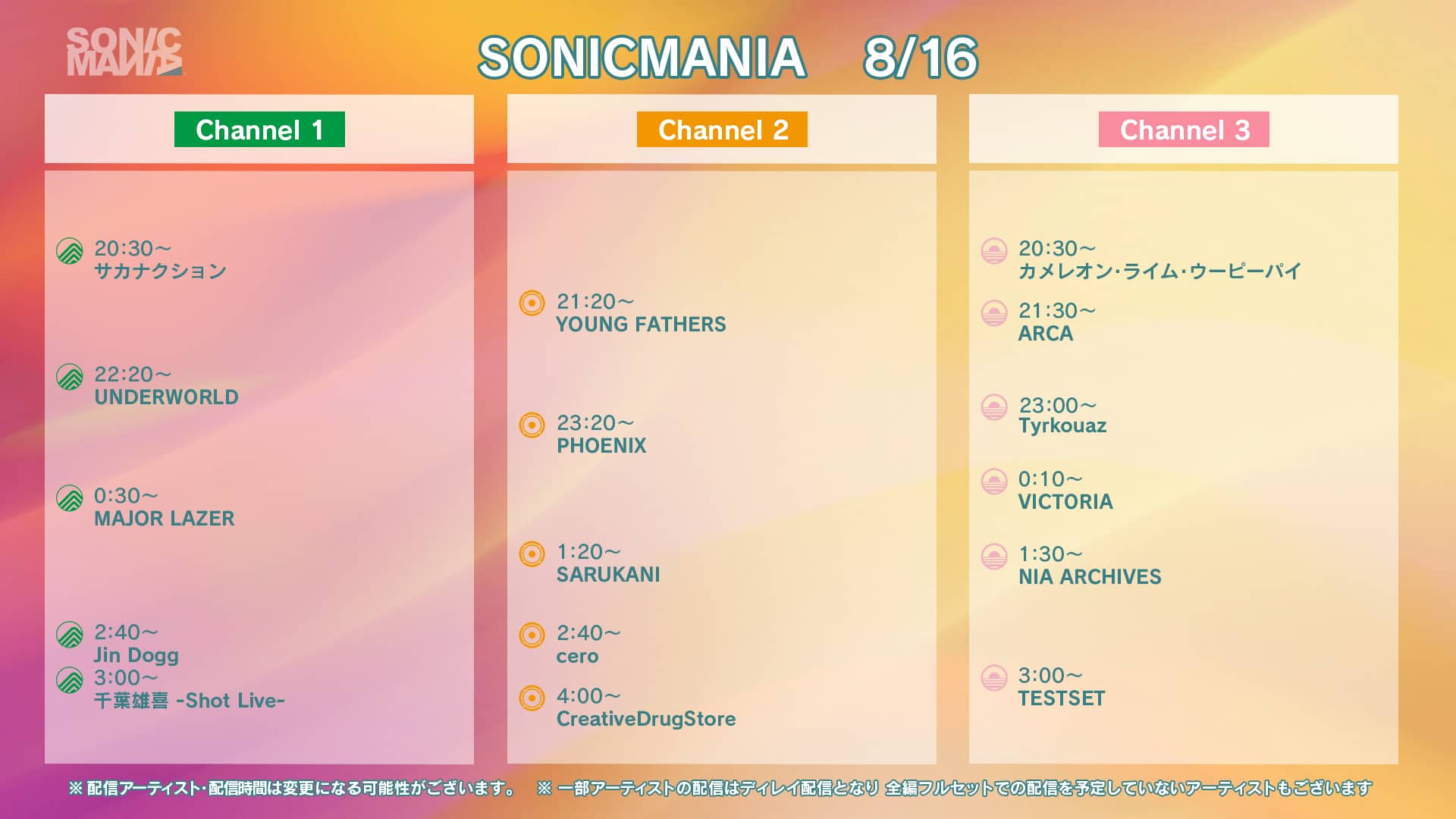
Task: Click the pink sunset icon next to TESTSET
Action: (x=993, y=678)
